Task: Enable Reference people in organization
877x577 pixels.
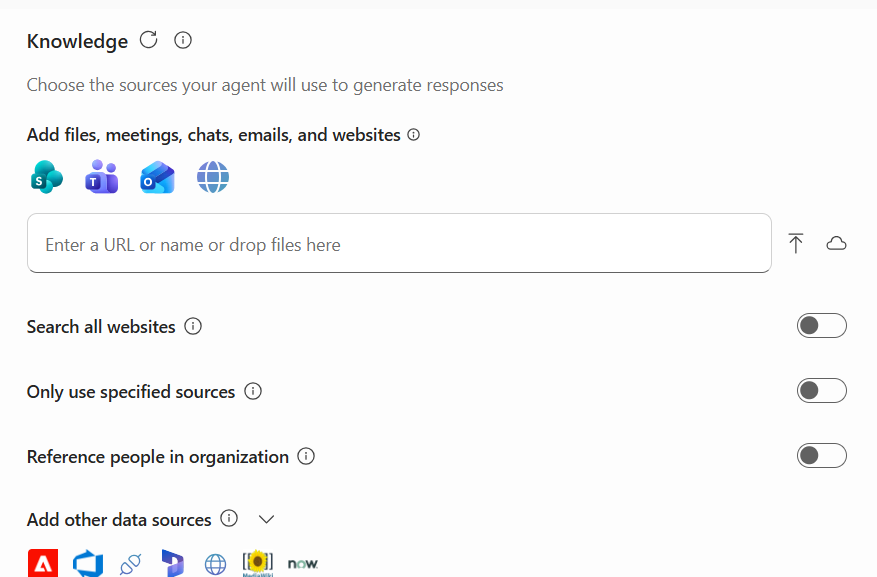Action: pyautogui.click(x=821, y=455)
